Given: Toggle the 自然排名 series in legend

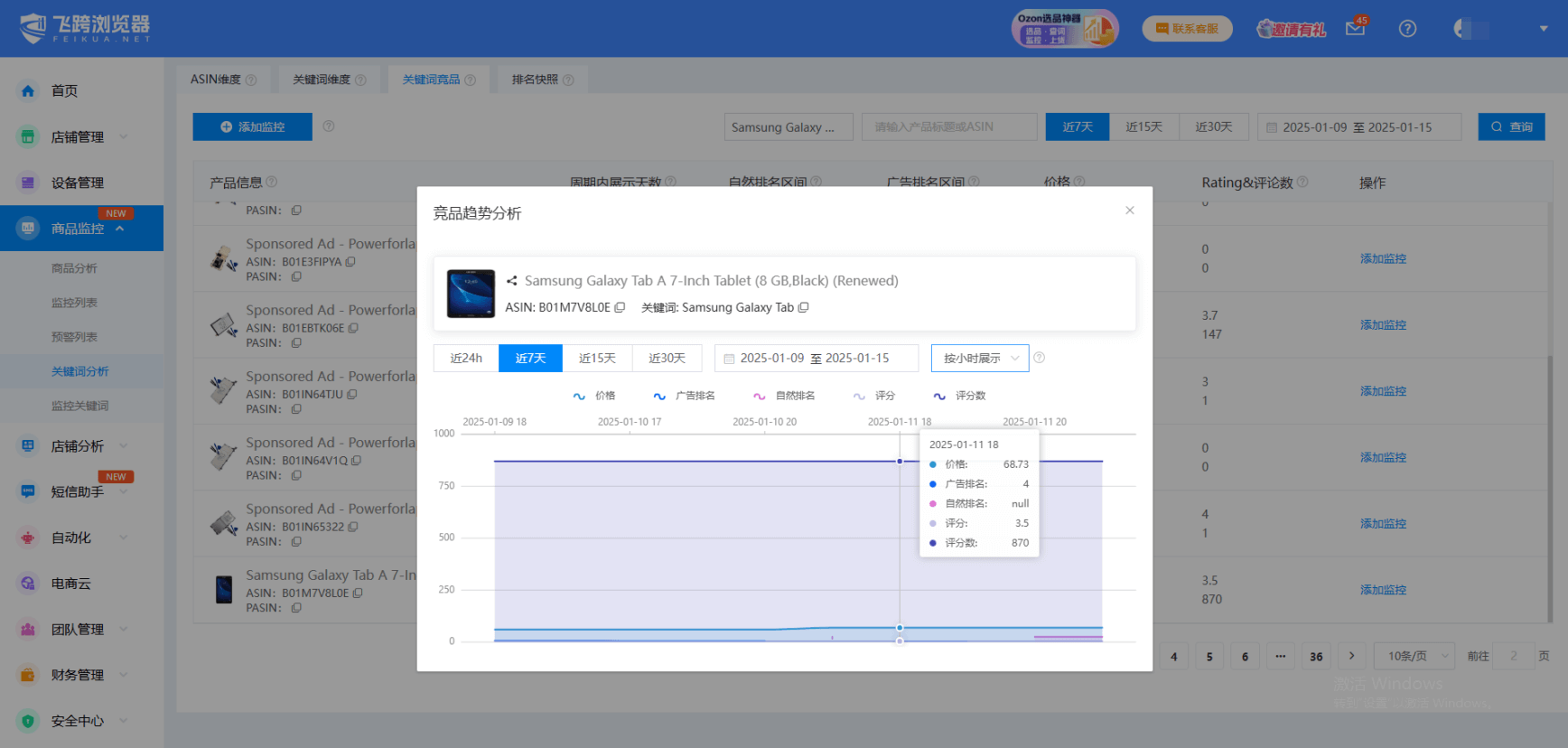Looking at the screenshot, I should [784, 396].
